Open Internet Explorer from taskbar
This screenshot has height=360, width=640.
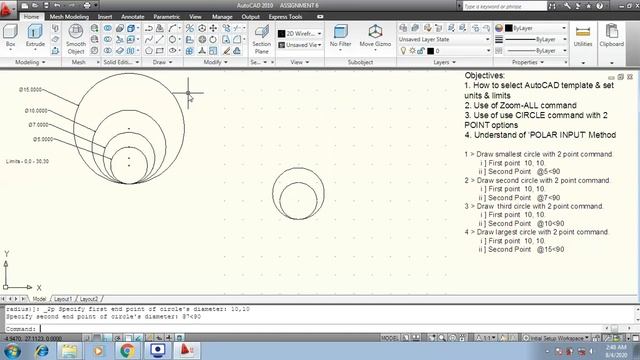[x=41, y=351]
